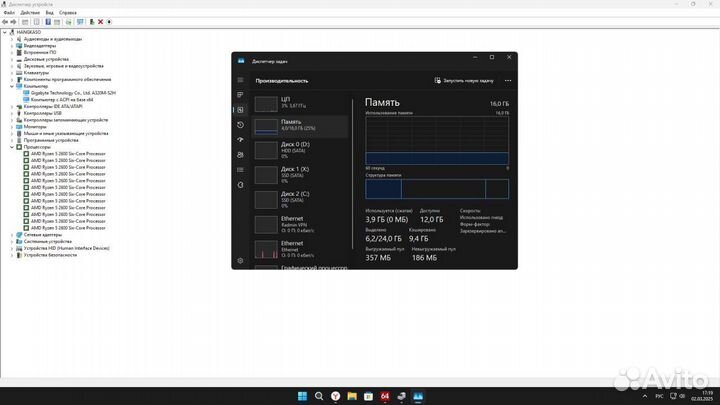Select Мыши и иные указывающие устройства item
Image resolution: width=720 pixels, height=405 pixels.
(66, 134)
